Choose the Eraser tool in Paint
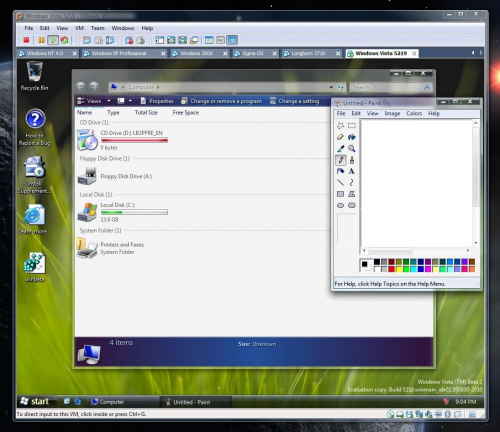 pos(340,137)
